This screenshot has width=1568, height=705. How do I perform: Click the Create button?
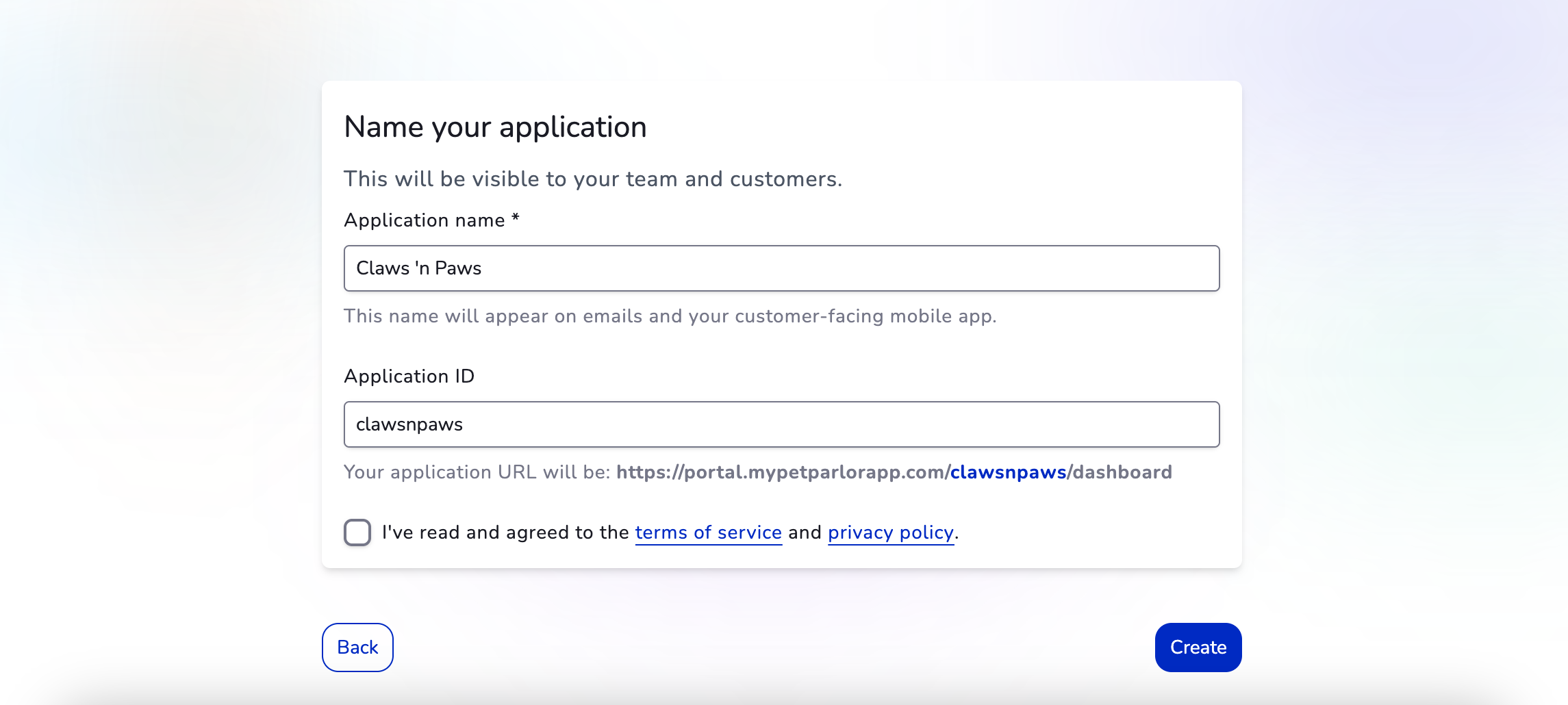[x=1198, y=647]
